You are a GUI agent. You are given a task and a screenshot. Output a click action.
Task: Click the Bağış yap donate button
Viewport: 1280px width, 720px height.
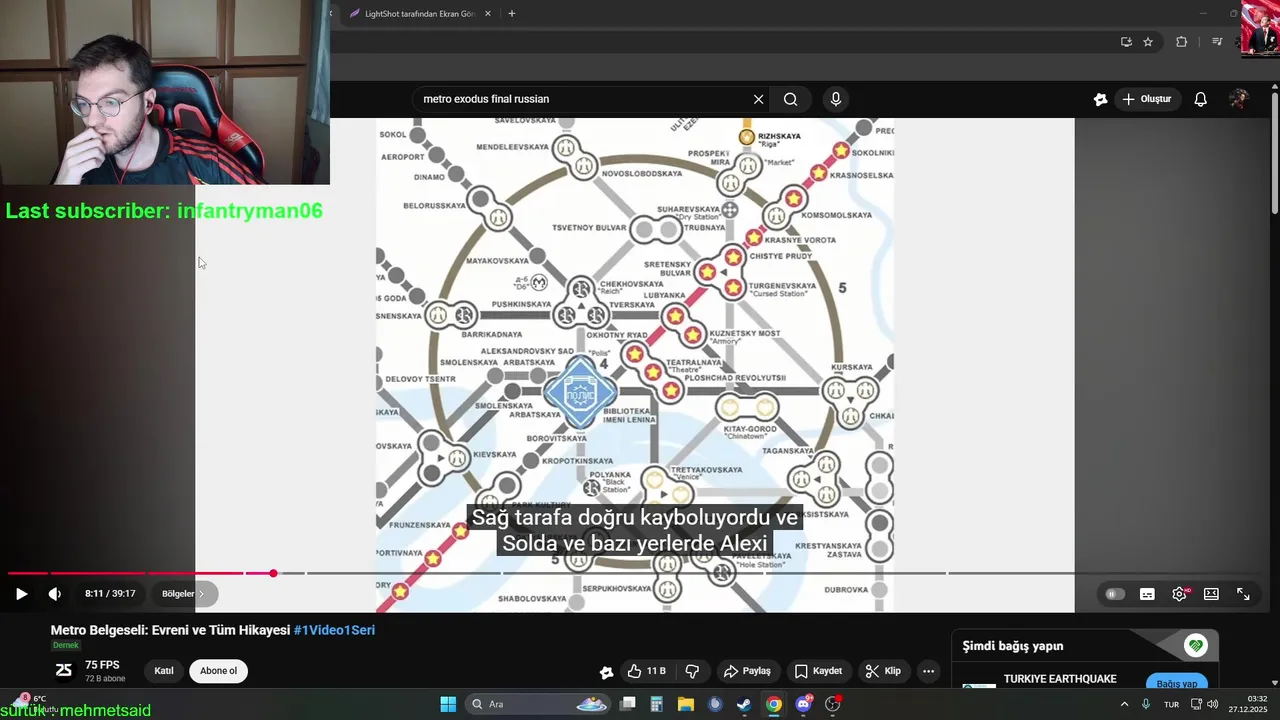1176,684
